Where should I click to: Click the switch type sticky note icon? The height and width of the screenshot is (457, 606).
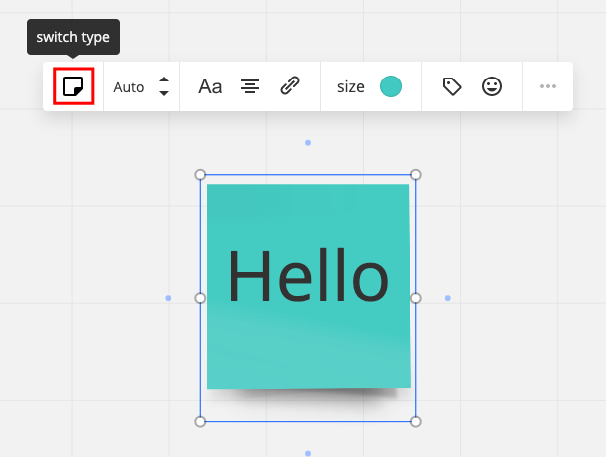73,86
